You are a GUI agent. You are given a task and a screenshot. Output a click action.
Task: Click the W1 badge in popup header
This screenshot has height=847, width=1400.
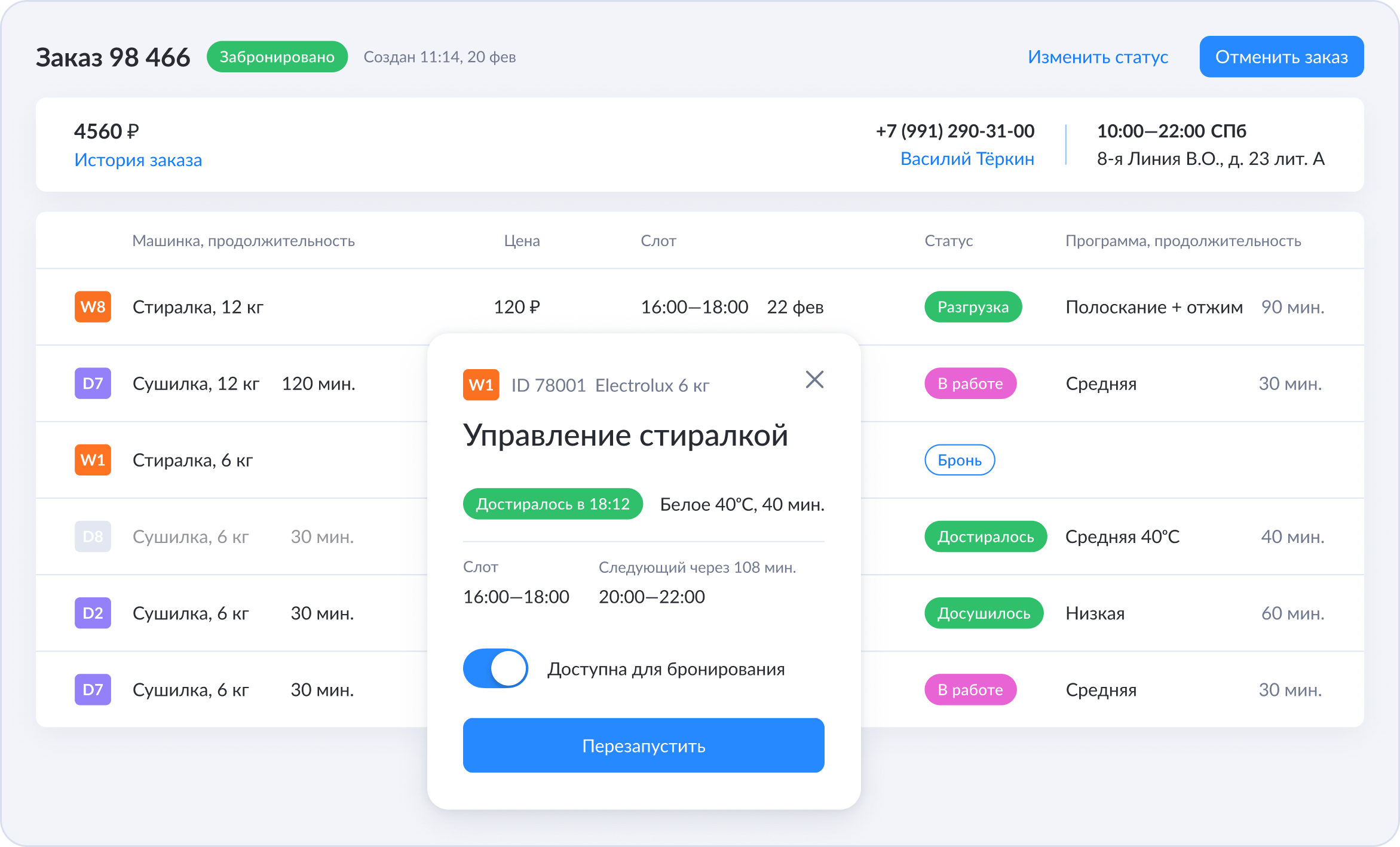(481, 385)
